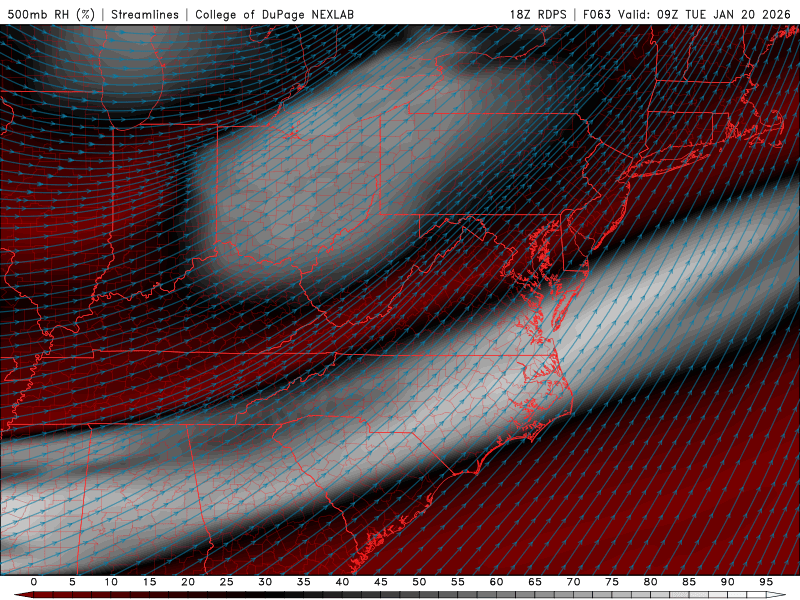Image resolution: width=800 pixels, height=600 pixels.
Task: Click the colorbar label "20"
Action: coord(188,582)
